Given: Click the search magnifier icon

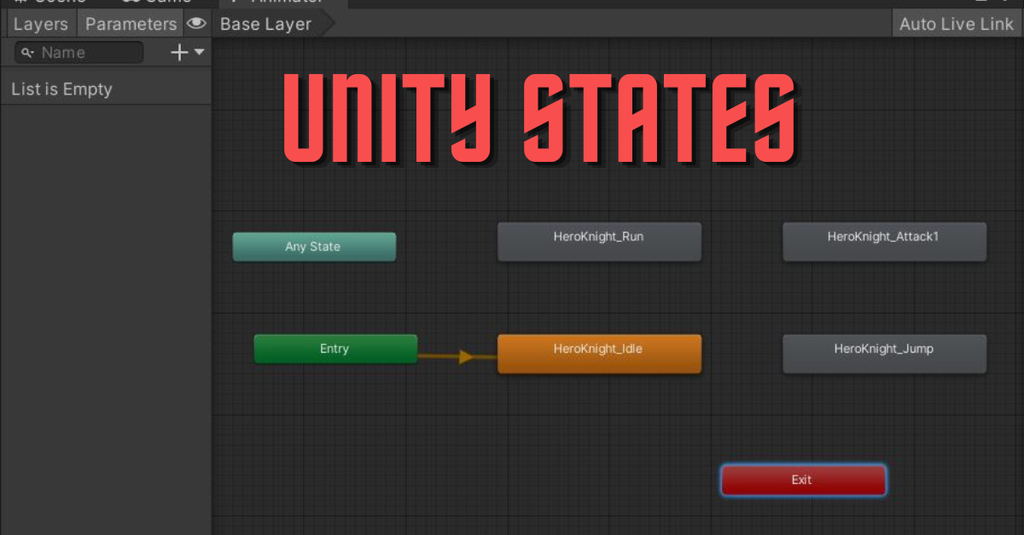Looking at the screenshot, I should (x=27, y=52).
